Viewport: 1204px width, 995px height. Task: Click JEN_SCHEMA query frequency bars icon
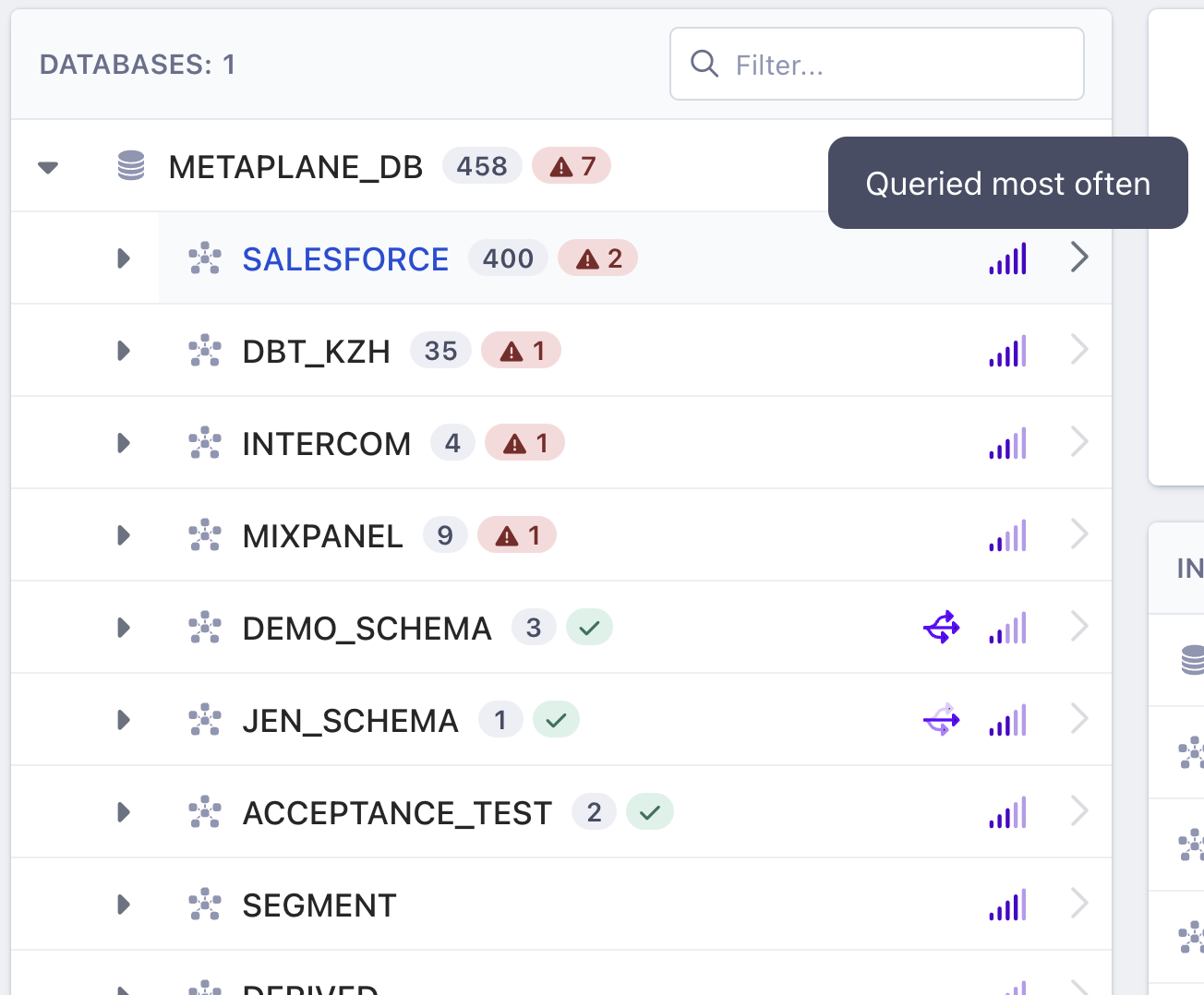(1007, 721)
